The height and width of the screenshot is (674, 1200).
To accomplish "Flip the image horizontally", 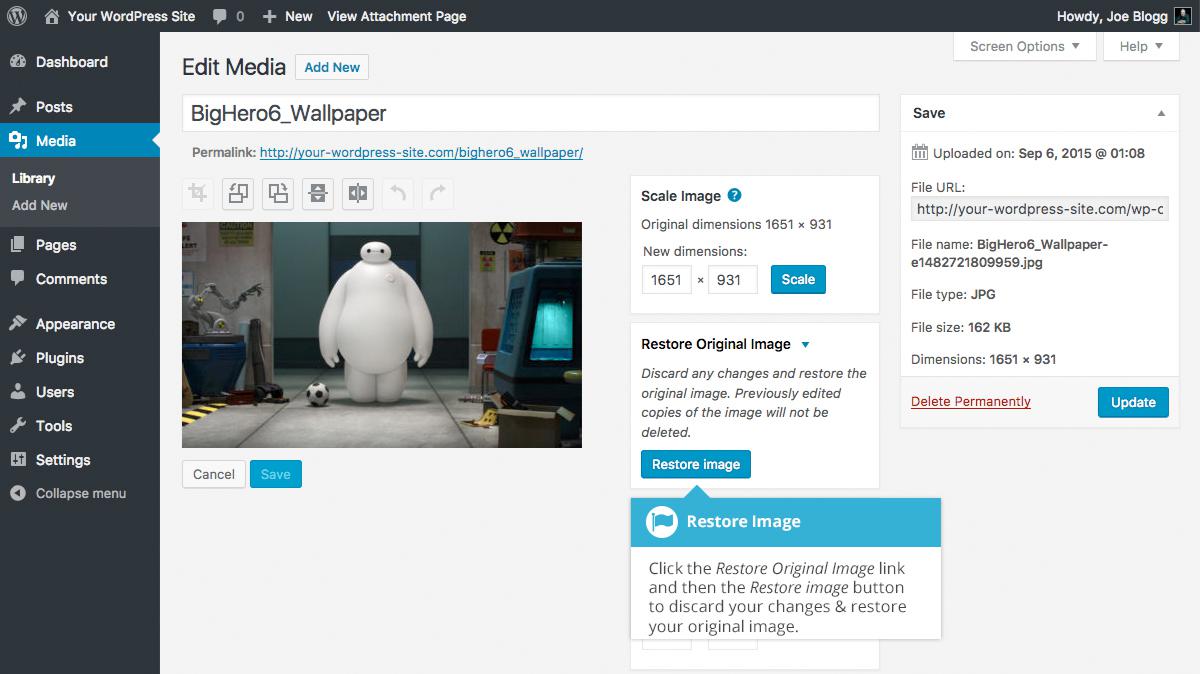I will pyautogui.click(x=358, y=193).
